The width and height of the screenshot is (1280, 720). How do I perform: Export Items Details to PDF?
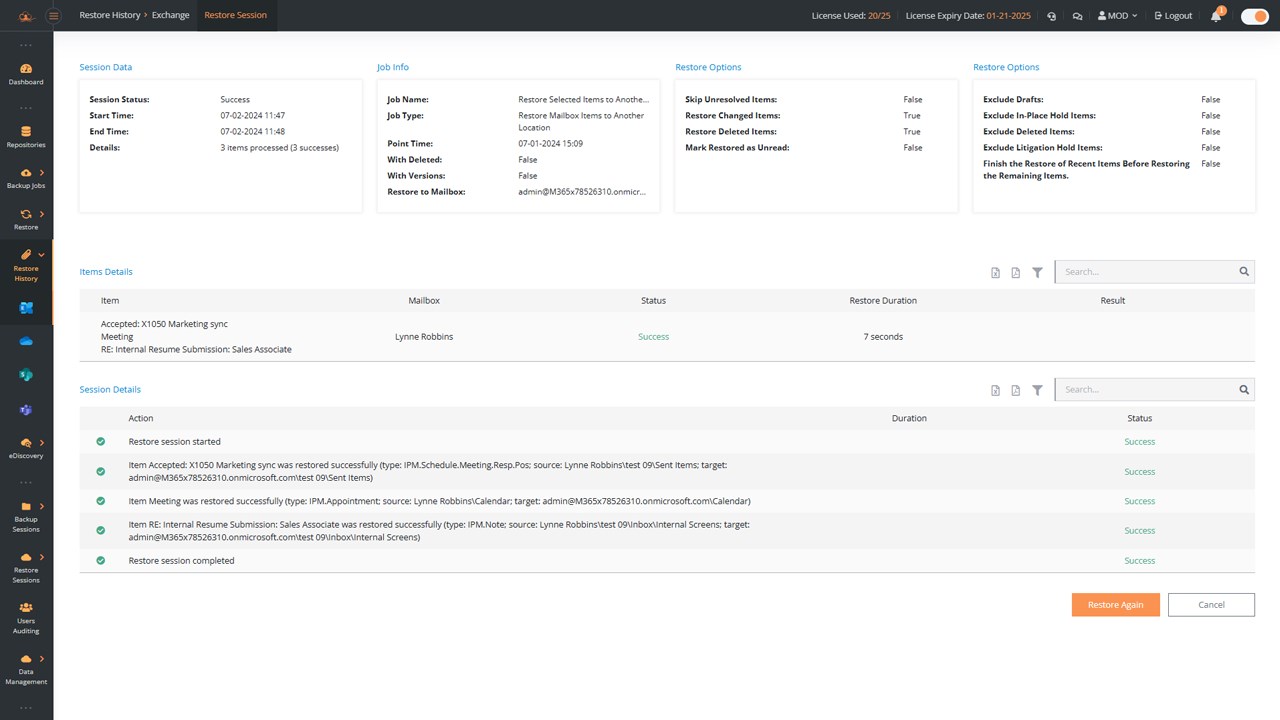[1015, 272]
